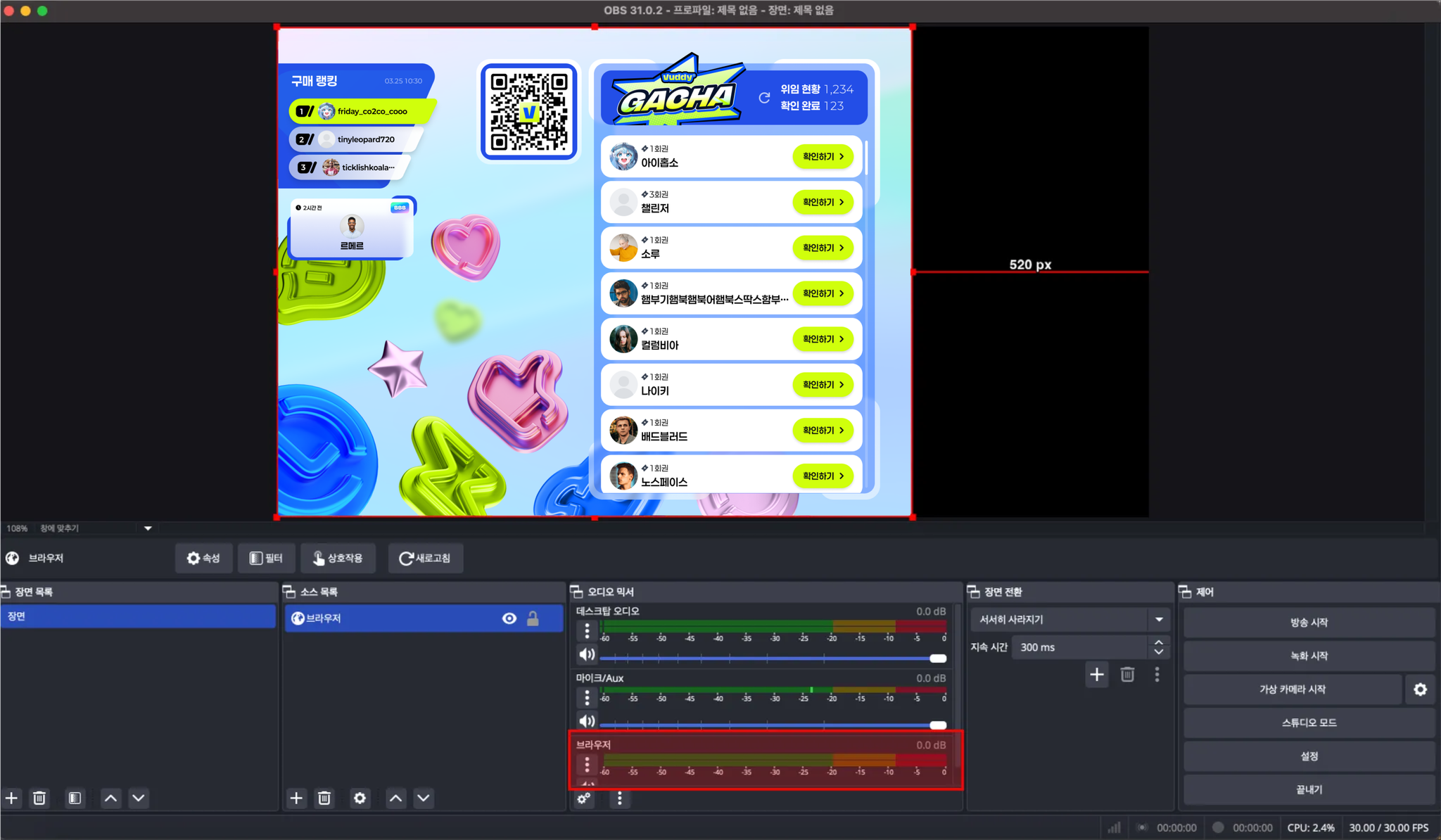
Task: Click 소스 목록 dock popout icon
Action: pos(289,592)
